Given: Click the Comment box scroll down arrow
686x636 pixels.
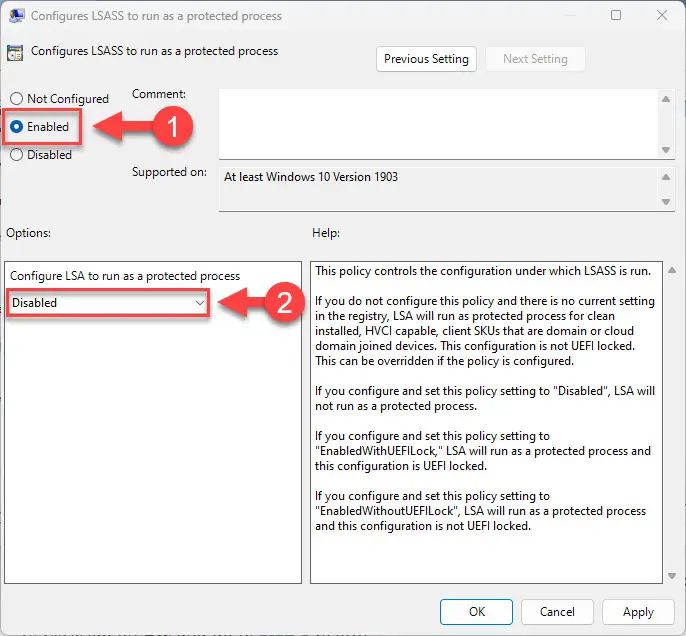Looking at the screenshot, I should [x=666, y=150].
